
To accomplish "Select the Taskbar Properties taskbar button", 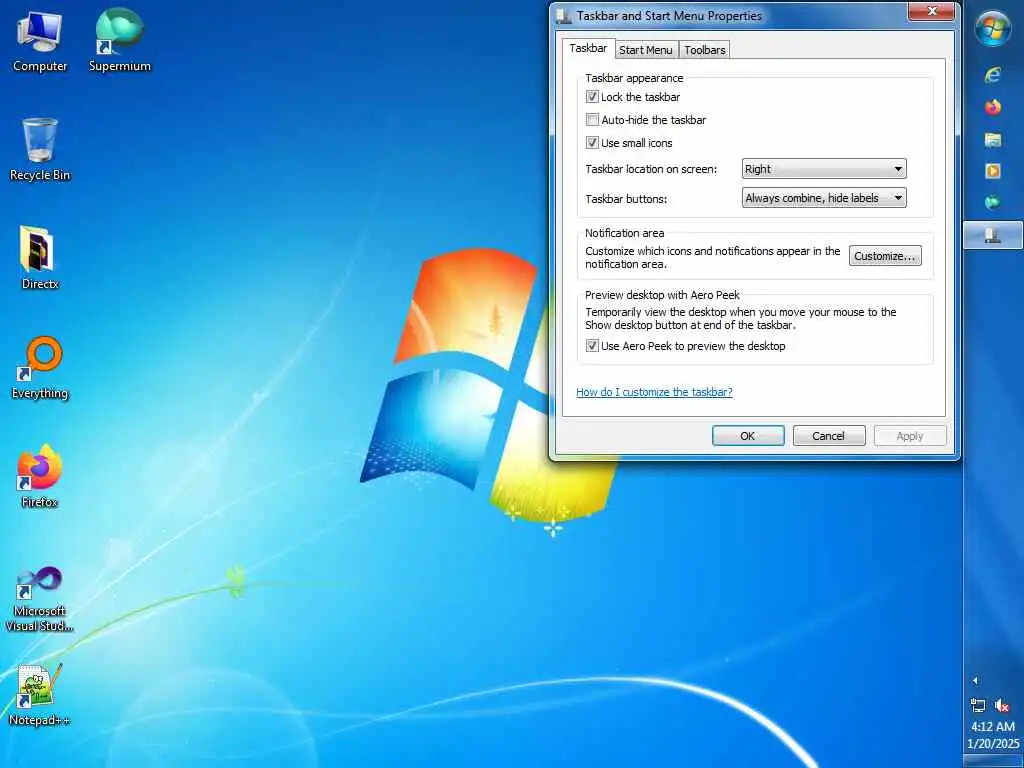I will pyautogui.click(x=993, y=235).
